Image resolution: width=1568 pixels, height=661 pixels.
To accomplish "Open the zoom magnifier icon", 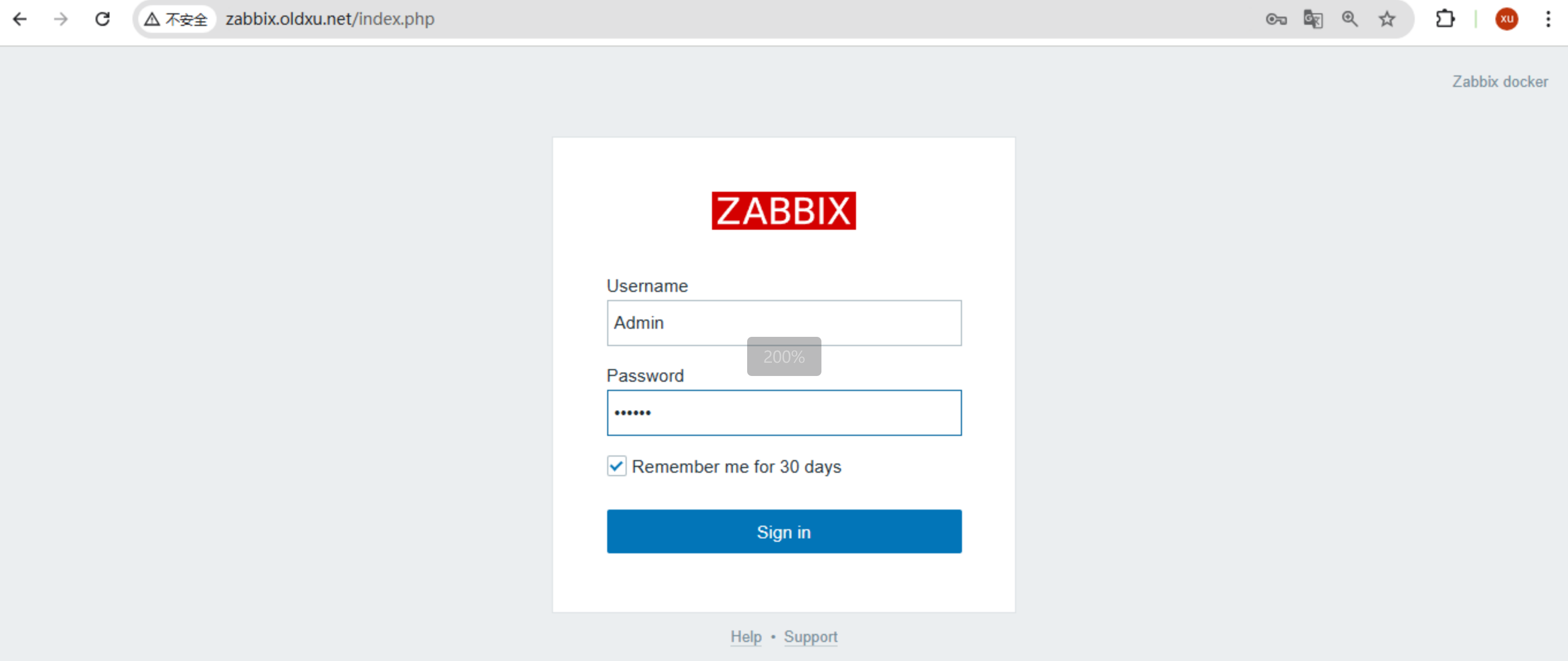I will click(x=1350, y=20).
